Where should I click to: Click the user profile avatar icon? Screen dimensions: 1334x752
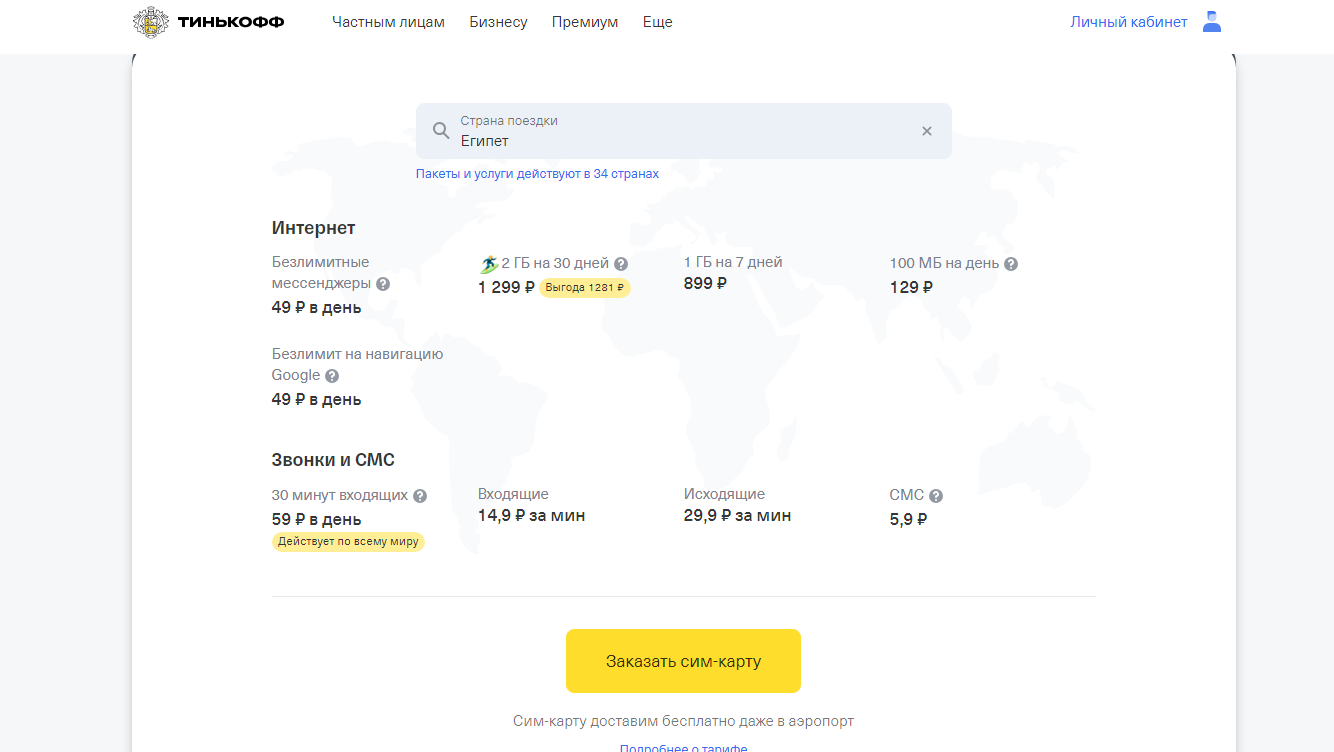point(1212,22)
